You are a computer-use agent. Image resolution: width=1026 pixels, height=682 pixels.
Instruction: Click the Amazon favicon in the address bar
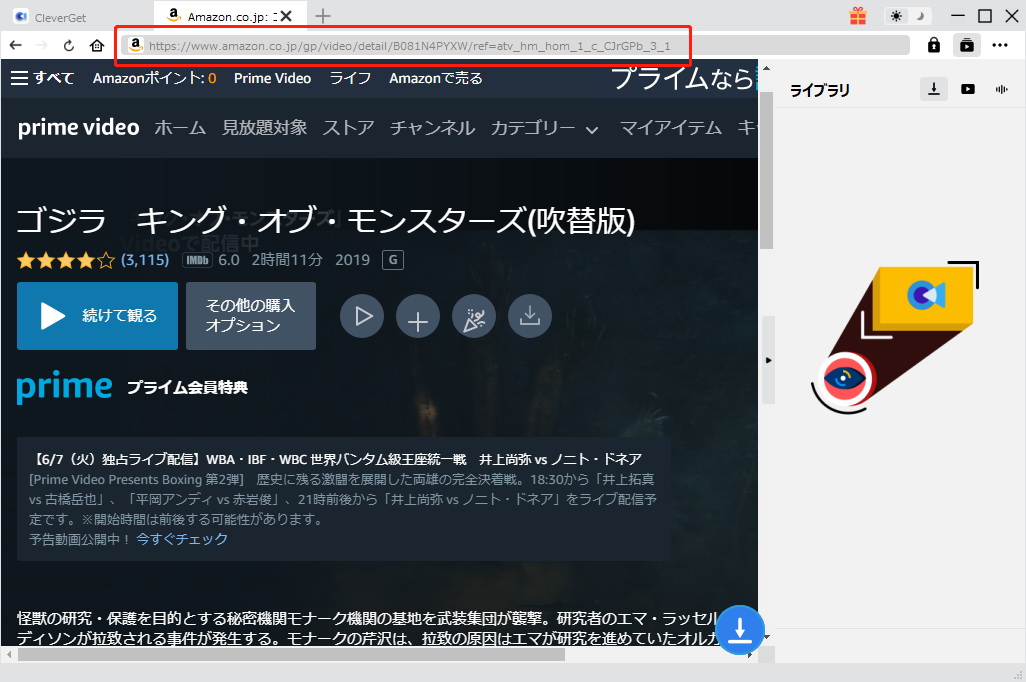tap(135, 45)
